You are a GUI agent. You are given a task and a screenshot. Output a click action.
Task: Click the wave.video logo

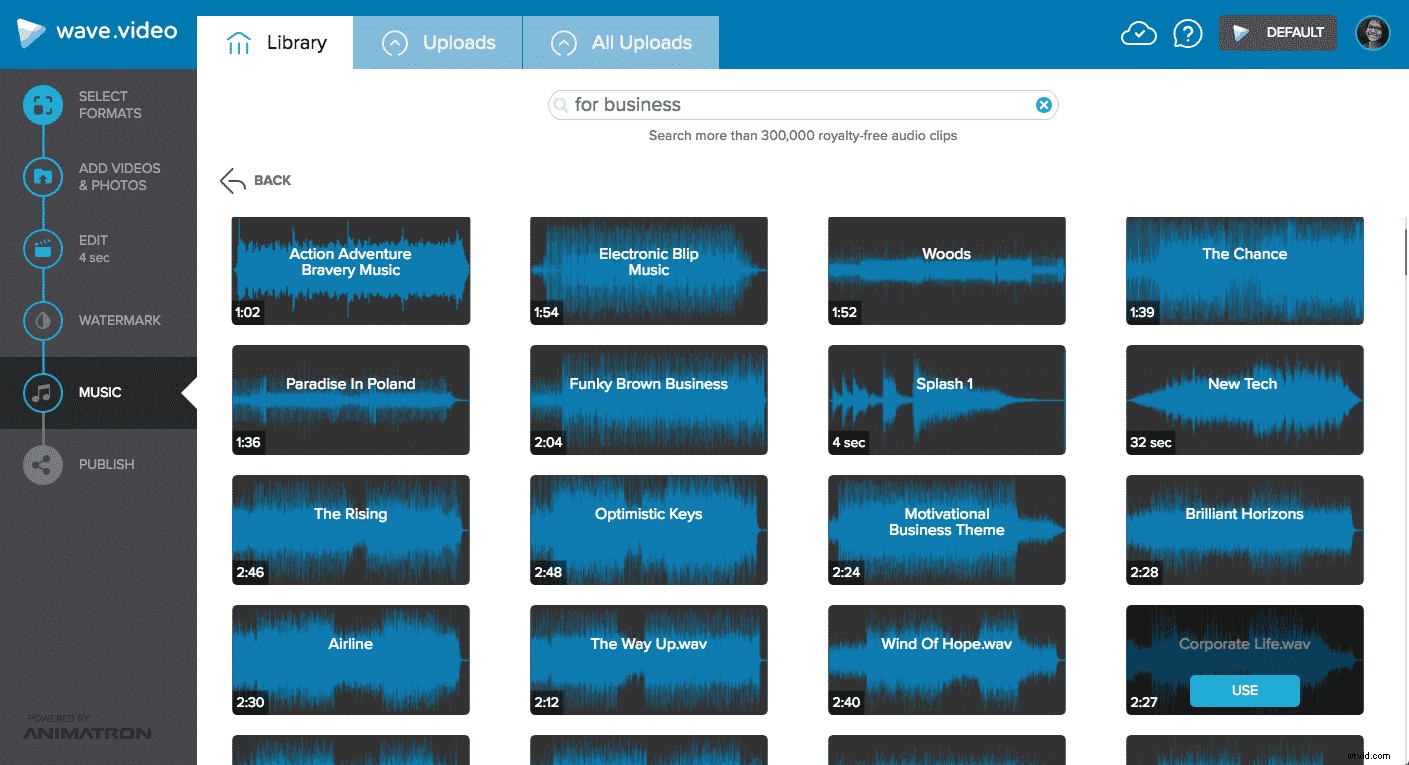pyautogui.click(x=97, y=32)
